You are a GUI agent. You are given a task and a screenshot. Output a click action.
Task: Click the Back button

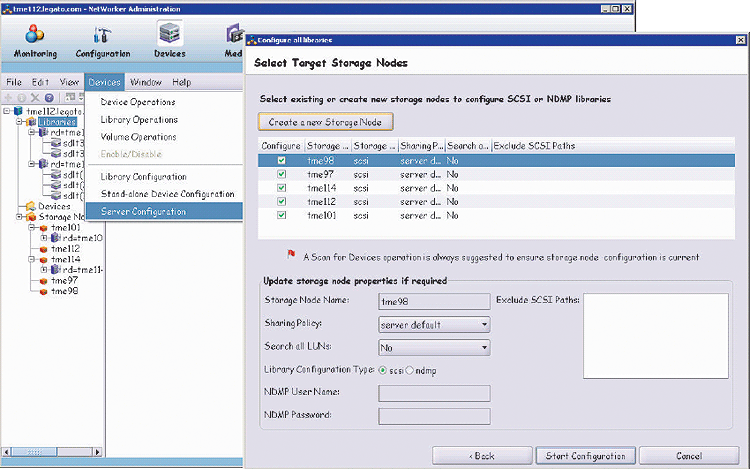(482, 456)
